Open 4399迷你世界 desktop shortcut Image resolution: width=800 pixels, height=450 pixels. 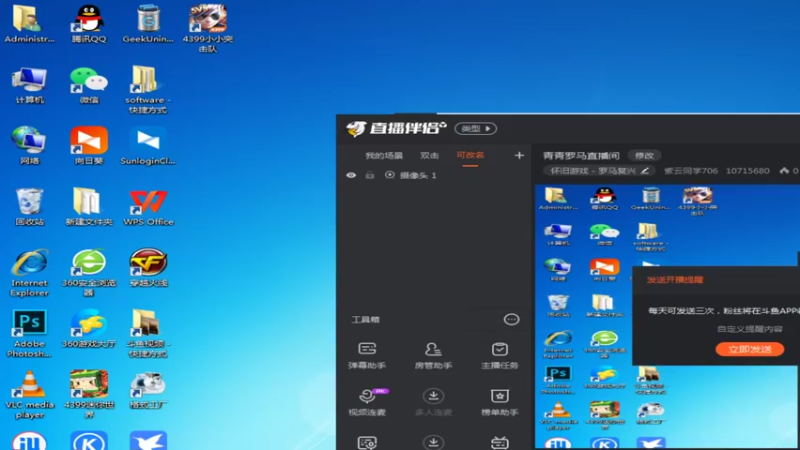coord(89,394)
